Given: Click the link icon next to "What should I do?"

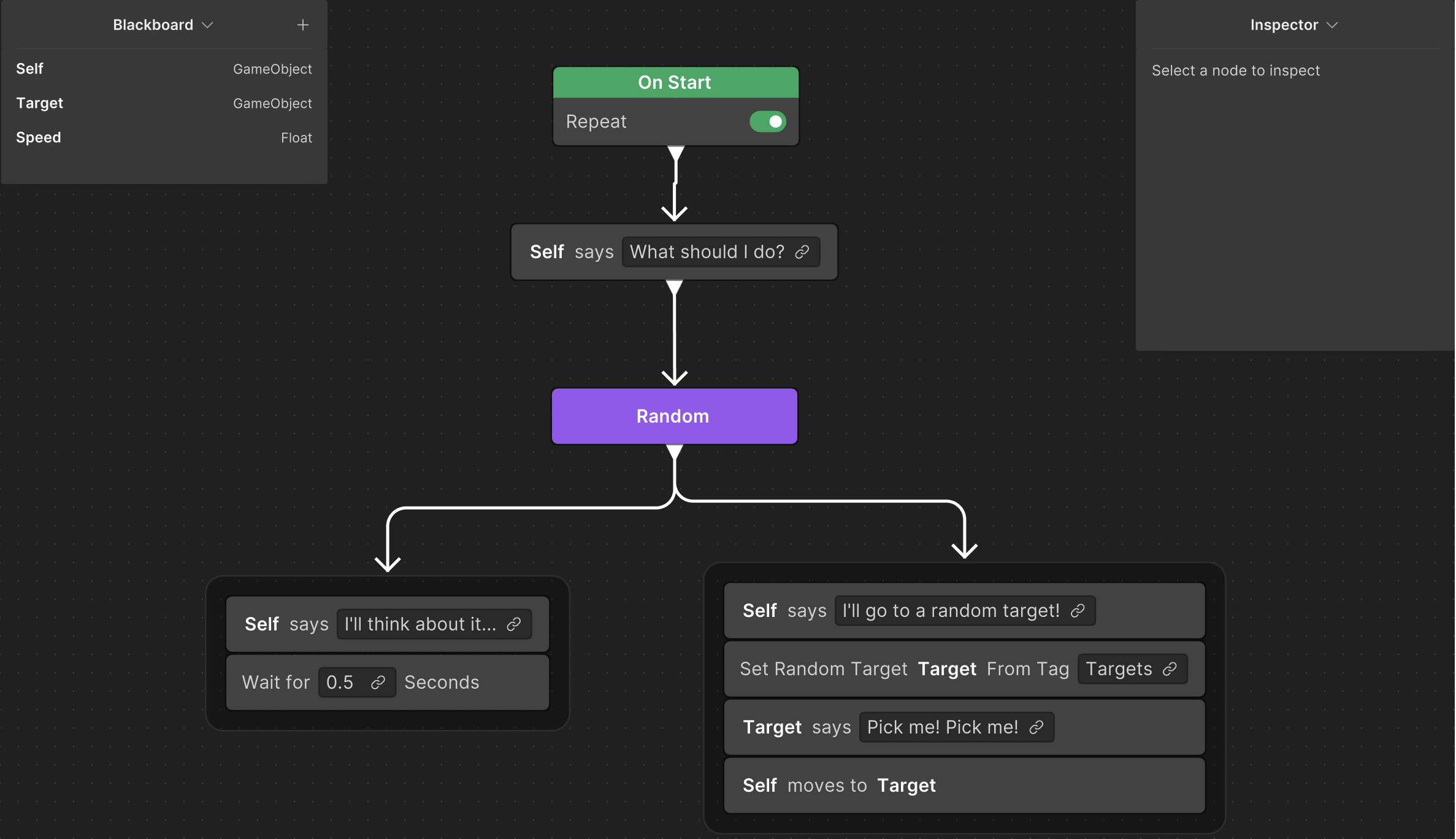Looking at the screenshot, I should point(803,251).
